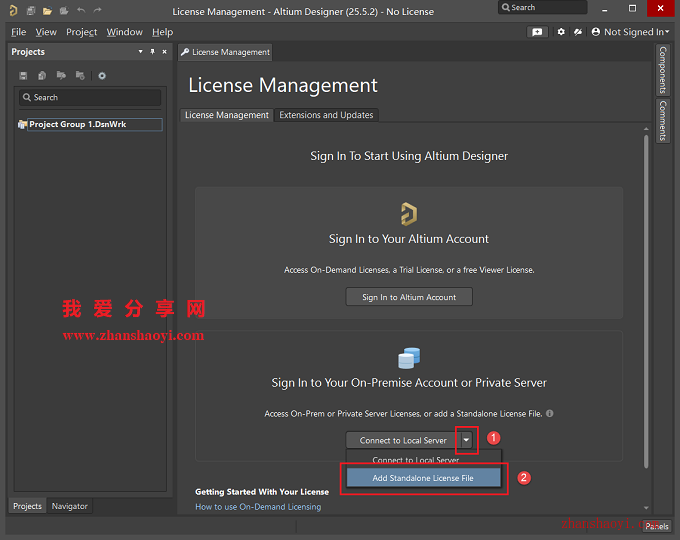The image size is (680, 540).
Task: Click the Connect to Local Server button
Action: pyautogui.click(x=403, y=440)
